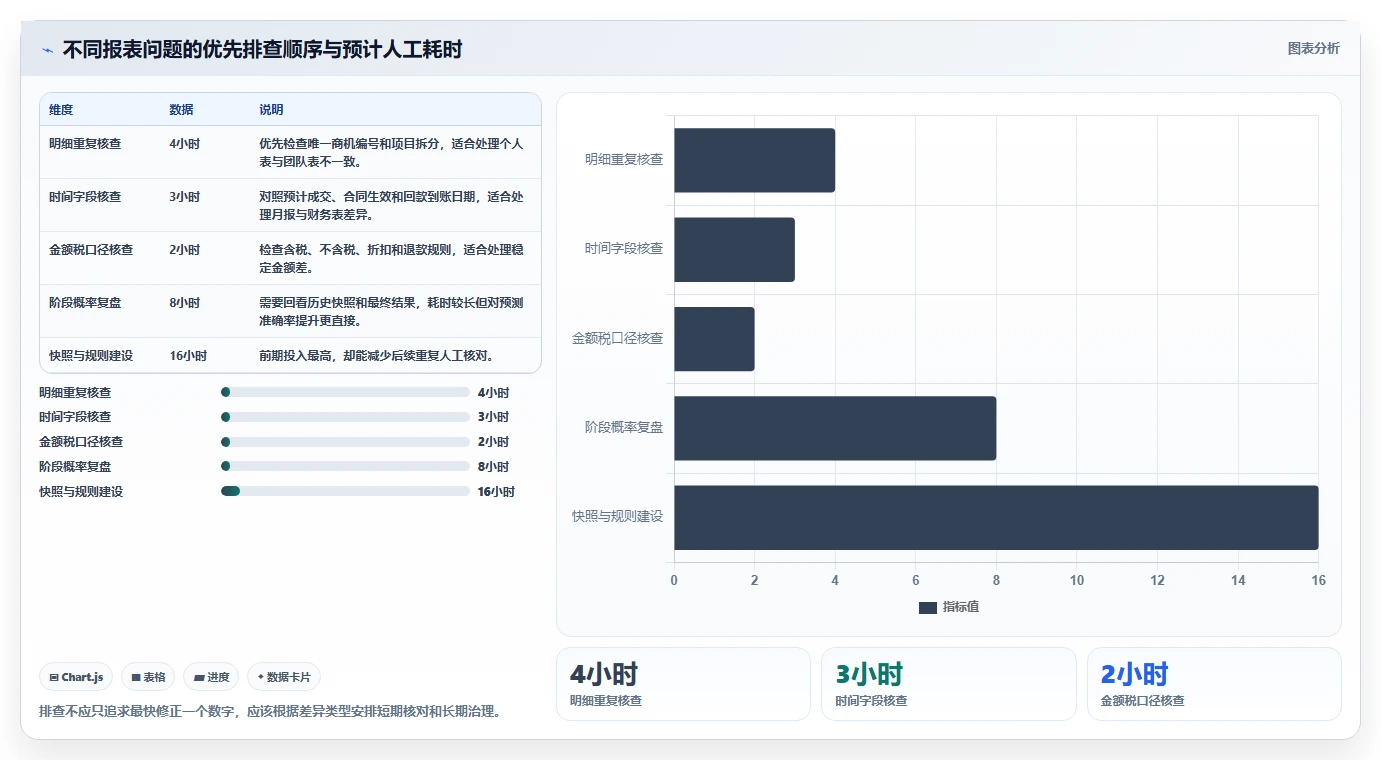Click progress list label 快照与规则建设
The image size is (1381, 760).
click(x=81, y=492)
